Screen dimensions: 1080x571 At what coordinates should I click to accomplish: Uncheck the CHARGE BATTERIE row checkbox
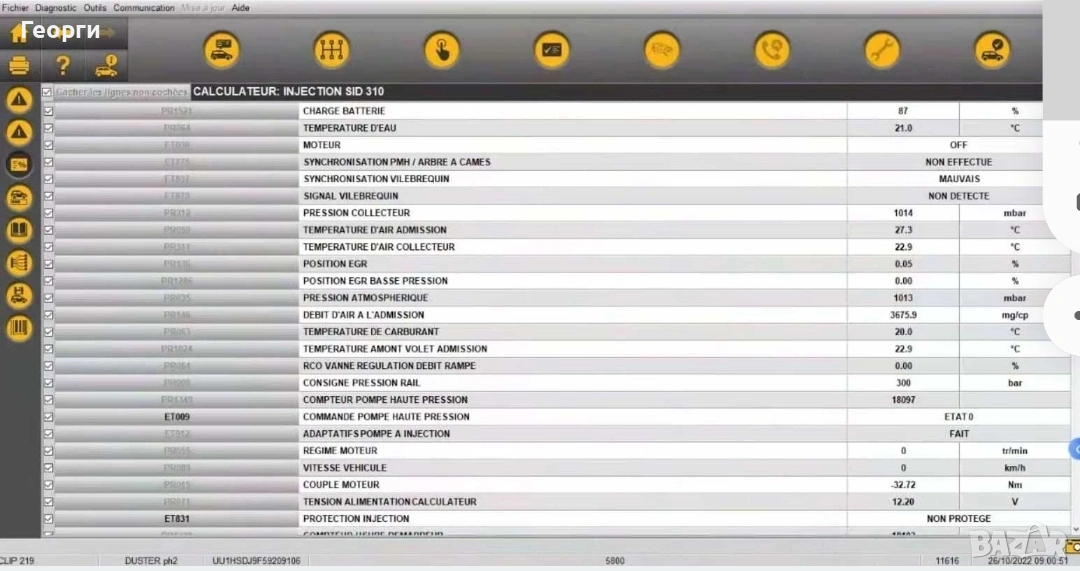click(47, 111)
